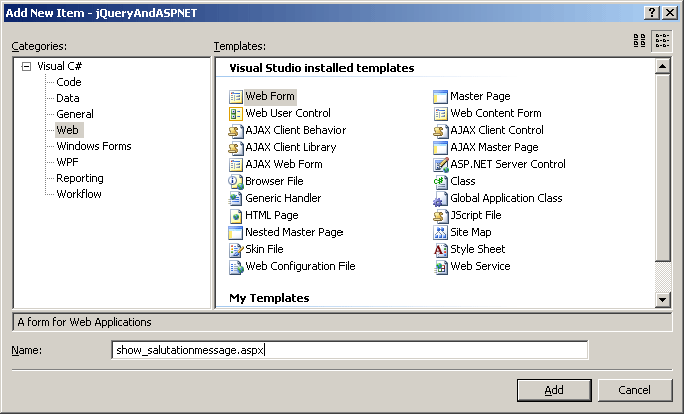
Task: Select the Style Sheet icon
Action: coord(441,250)
